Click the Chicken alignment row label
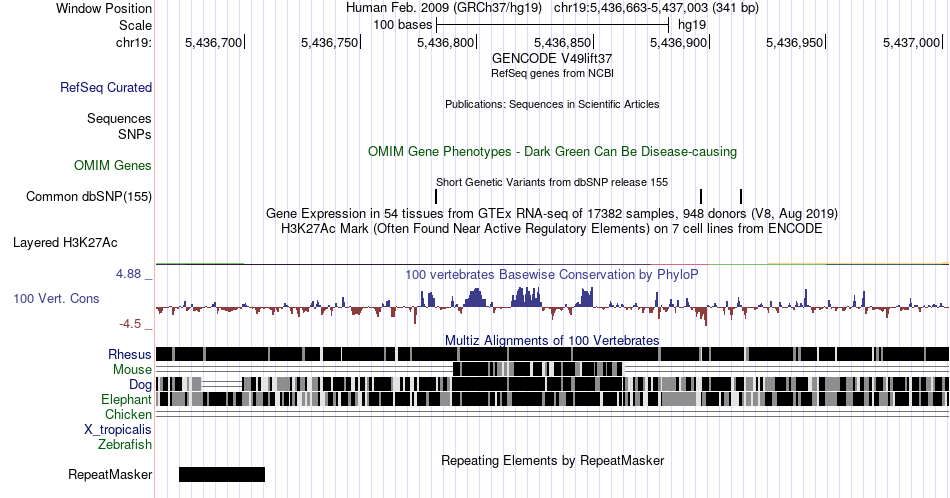The height and width of the screenshot is (498, 950). coord(128,414)
